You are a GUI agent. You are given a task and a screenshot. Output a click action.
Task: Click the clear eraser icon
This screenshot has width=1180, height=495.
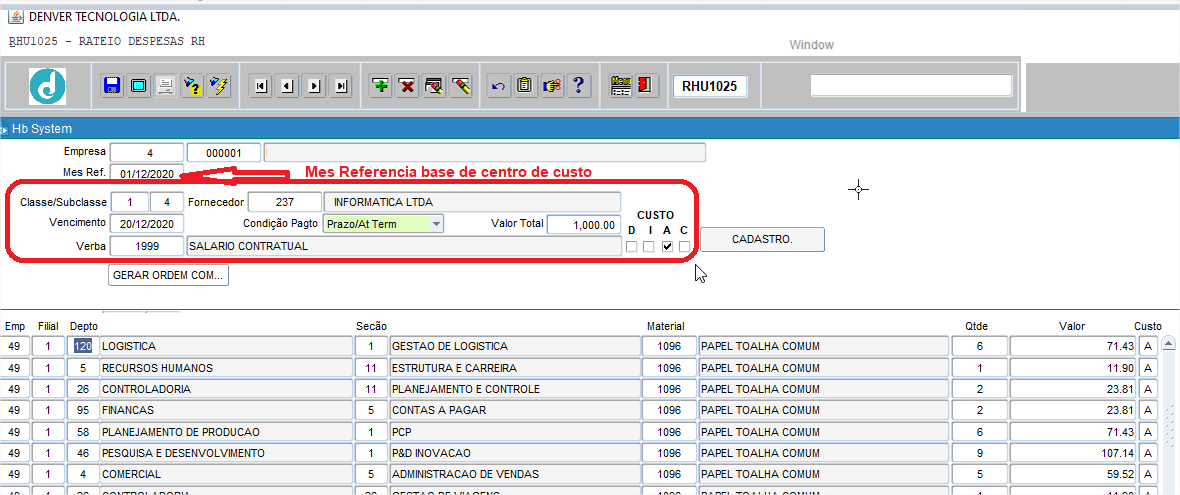[x=461, y=86]
